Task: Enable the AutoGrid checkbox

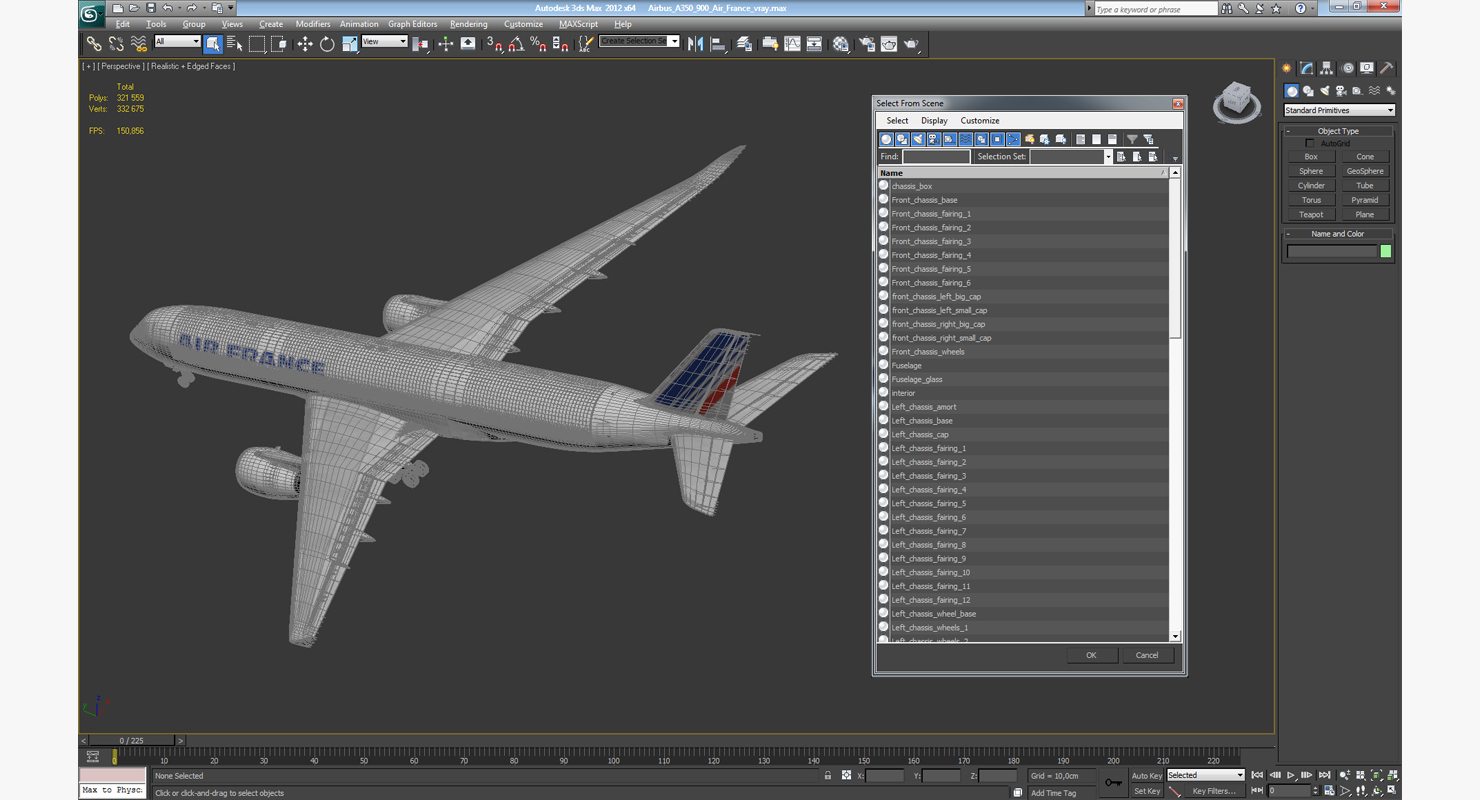Action: click(1310, 143)
